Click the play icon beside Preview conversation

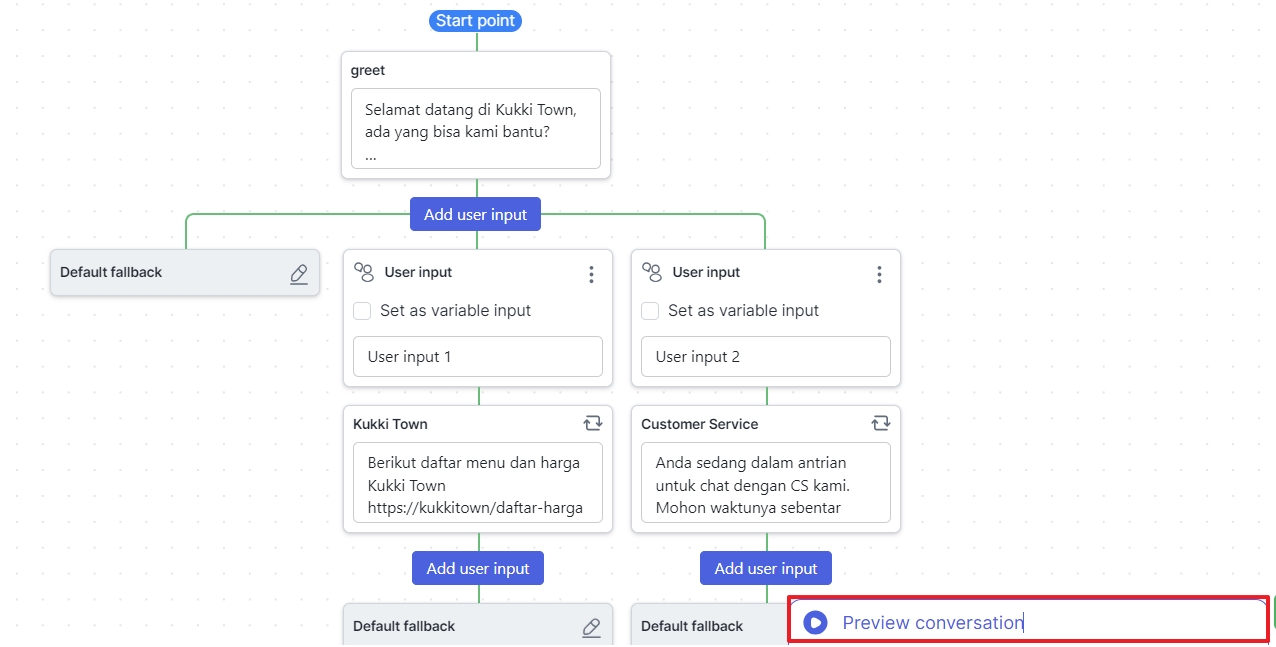(x=815, y=622)
